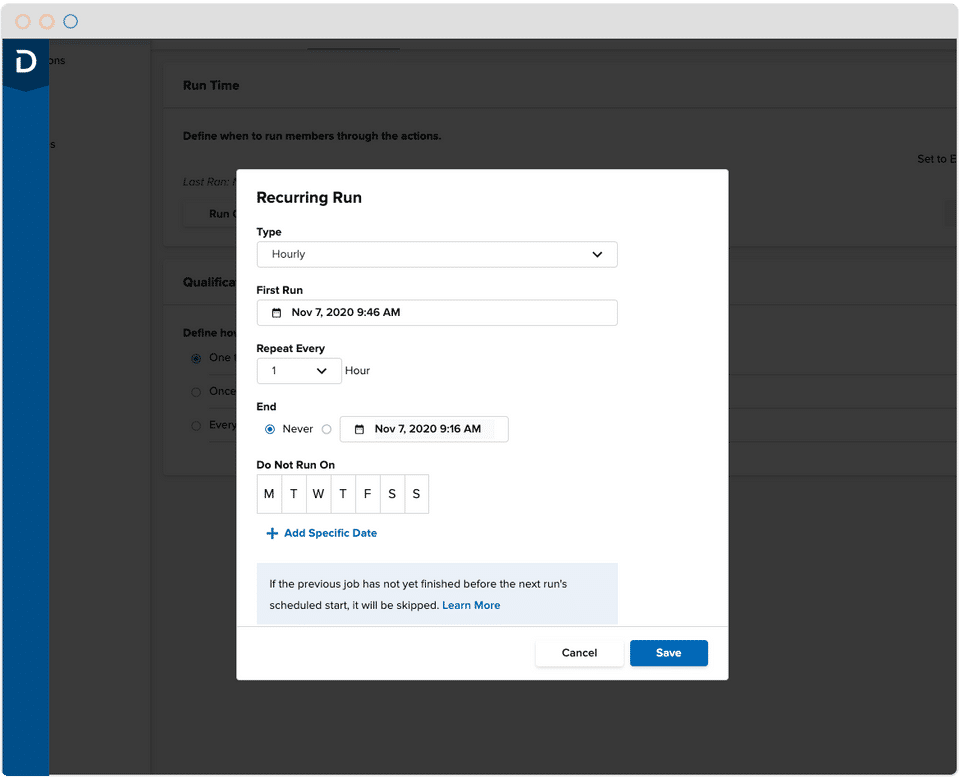Select the Never end radio button
The image size is (960, 778).
click(x=270, y=429)
